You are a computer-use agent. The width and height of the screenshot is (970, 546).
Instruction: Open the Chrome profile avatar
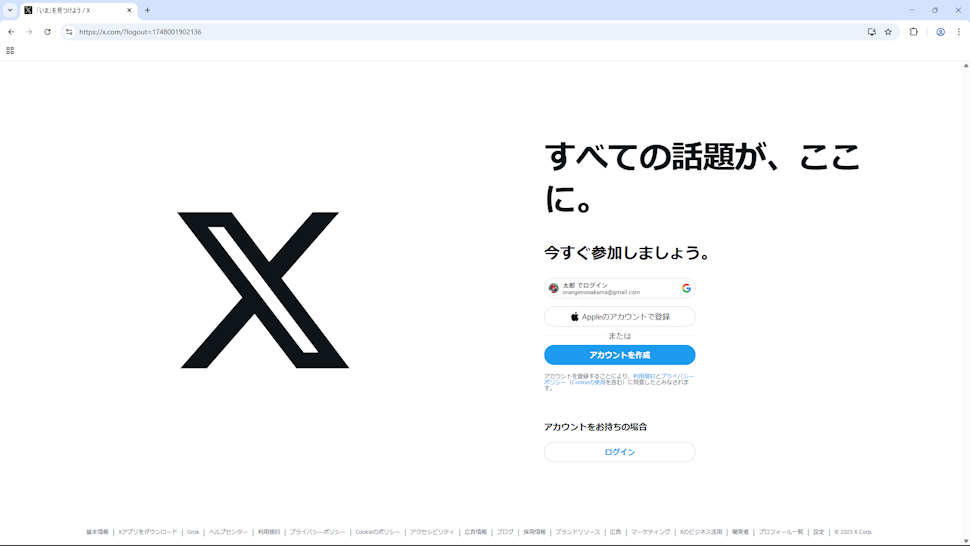tap(940, 32)
